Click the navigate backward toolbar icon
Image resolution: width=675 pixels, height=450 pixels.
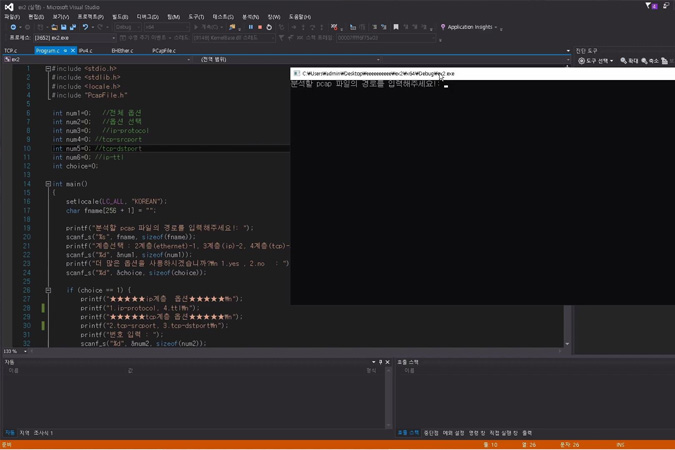(x=13, y=27)
